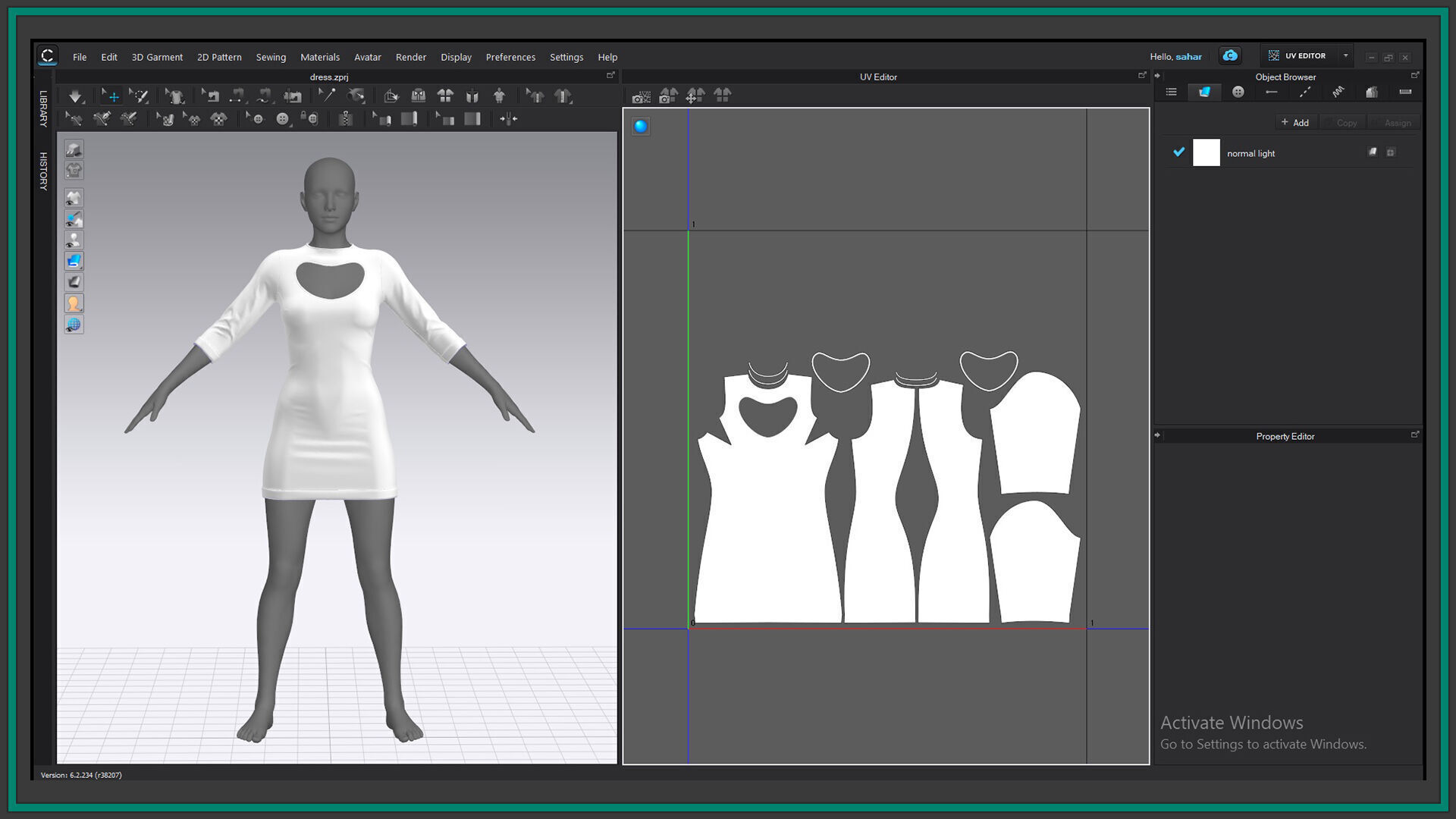The height and width of the screenshot is (819, 1456).
Task: Click the Simulate down-arrow tool
Action: point(75,96)
